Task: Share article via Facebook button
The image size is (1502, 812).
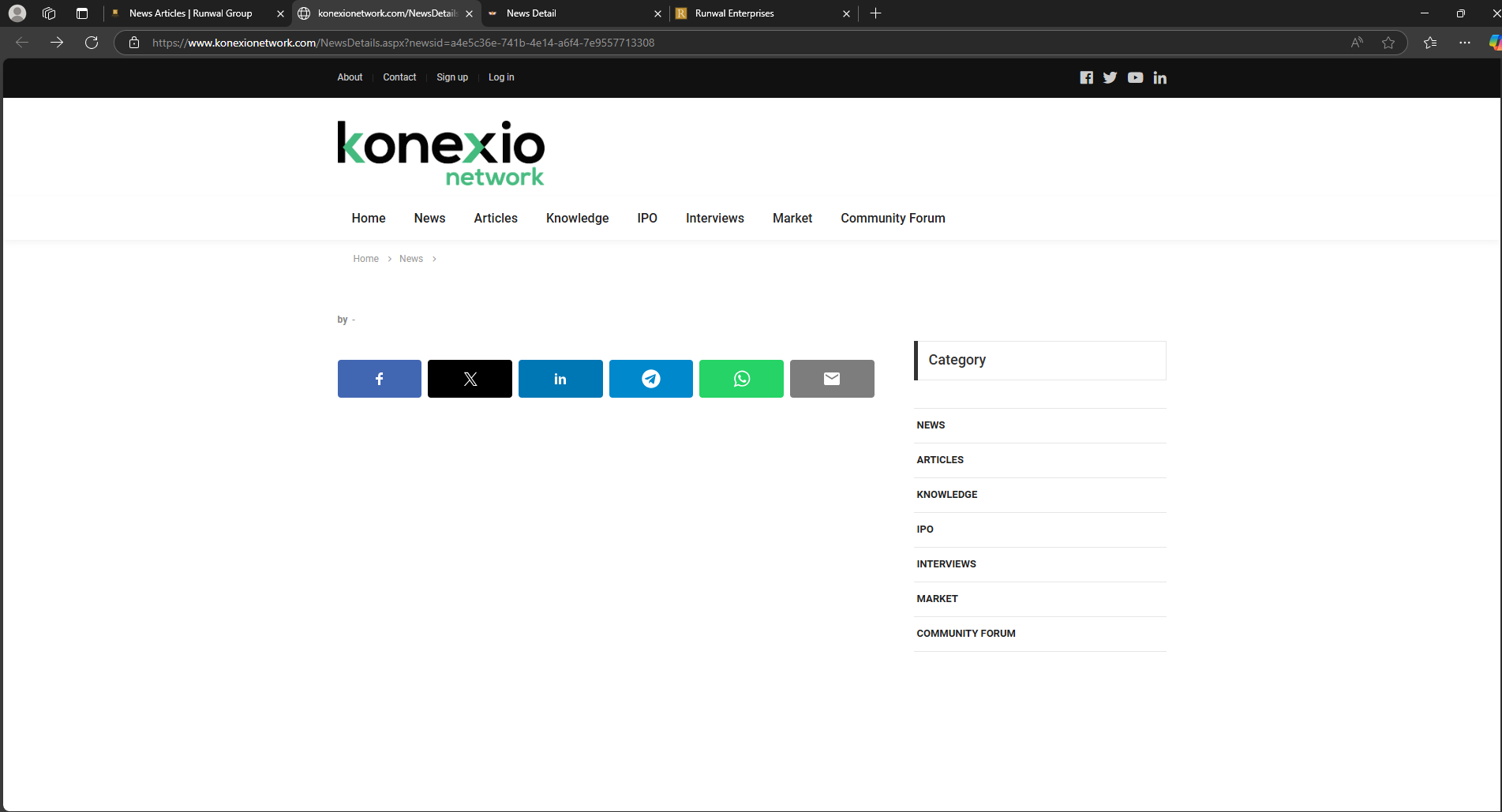Action: [x=379, y=379]
